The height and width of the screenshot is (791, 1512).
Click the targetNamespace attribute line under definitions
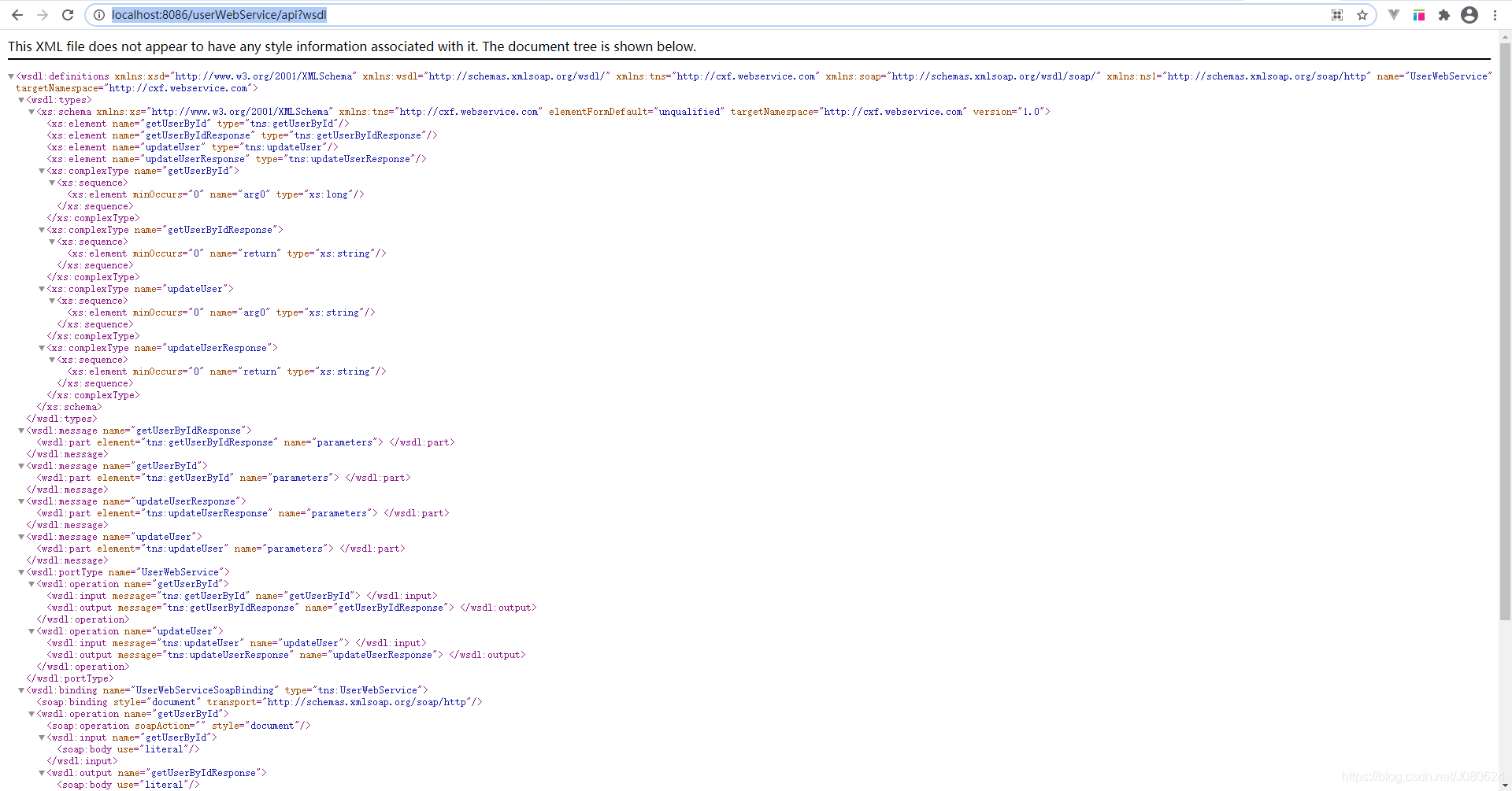click(x=137, y=88)
